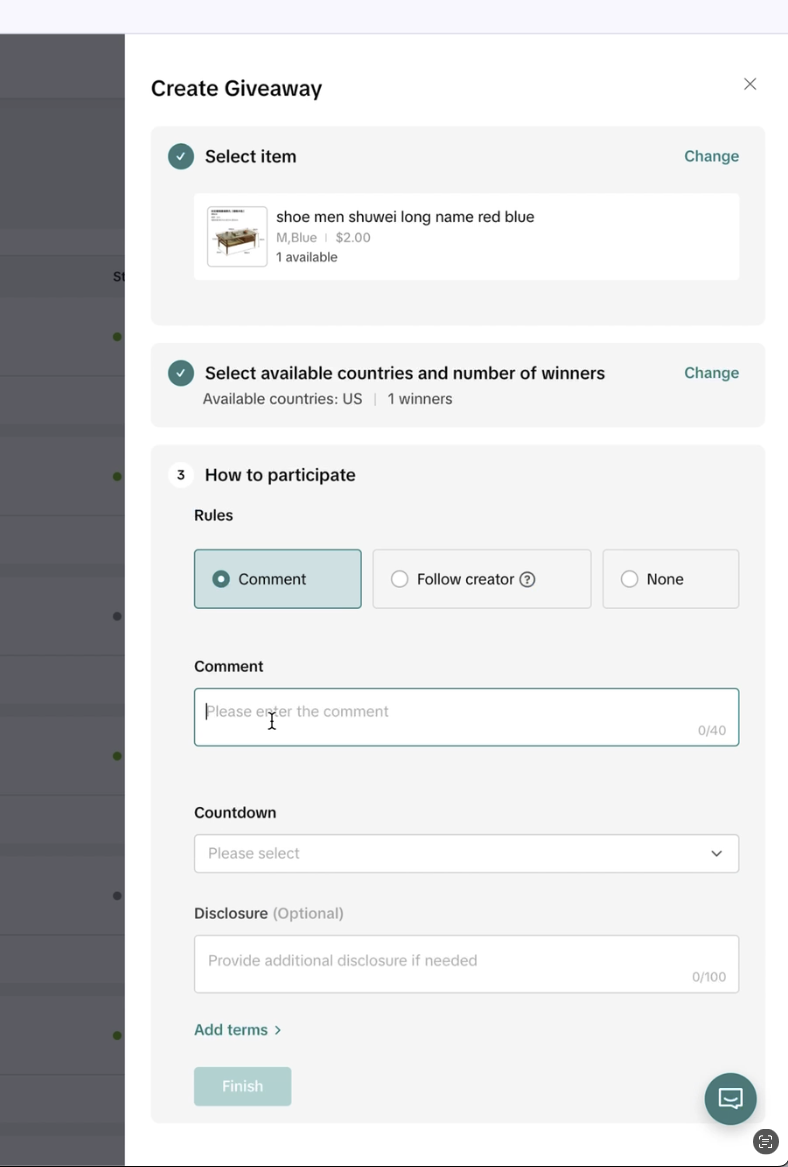Select the Comment rule radio button
The height and width of the screenshot is (1167, 788).
222,579
